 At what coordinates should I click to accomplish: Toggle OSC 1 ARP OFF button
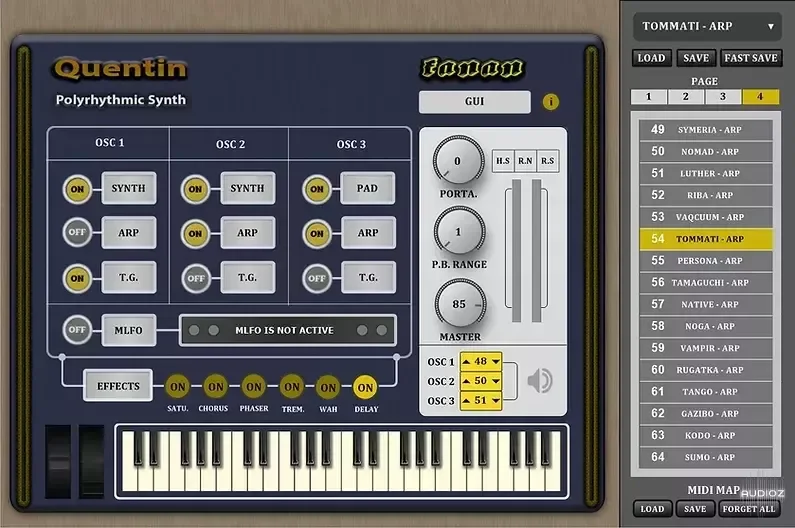pos(77,232)
